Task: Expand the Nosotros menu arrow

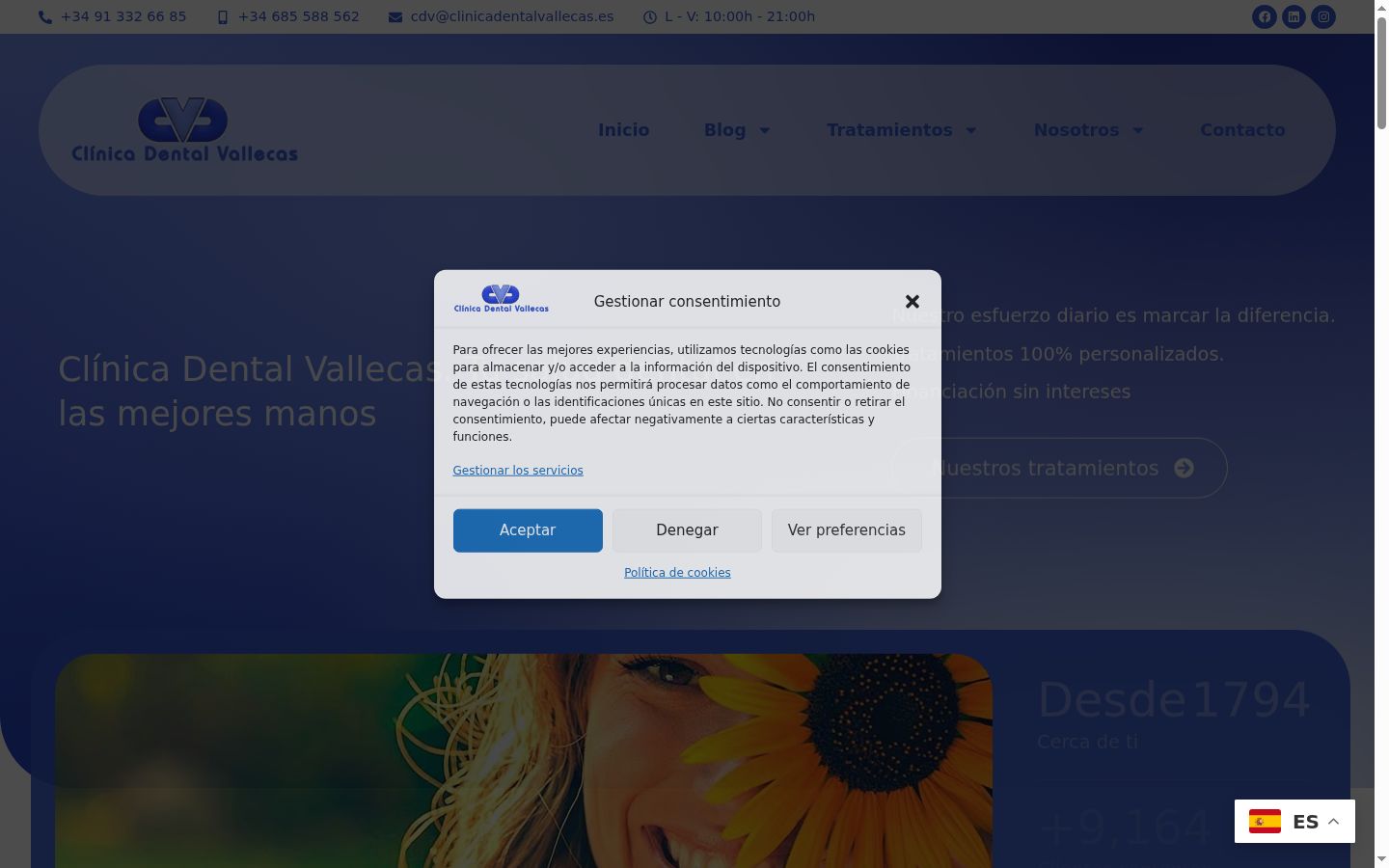Action: [1138, 130]
